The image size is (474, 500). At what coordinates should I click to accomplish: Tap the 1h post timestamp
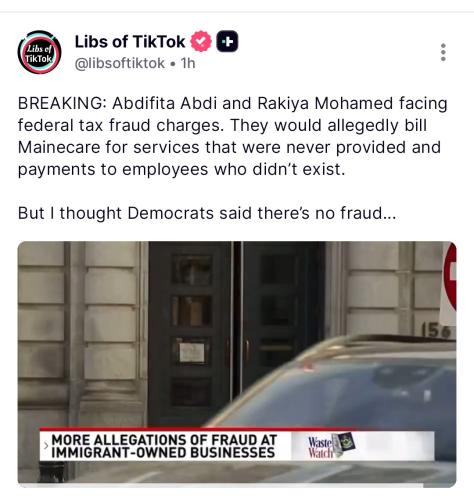click(x=188, y=63)
